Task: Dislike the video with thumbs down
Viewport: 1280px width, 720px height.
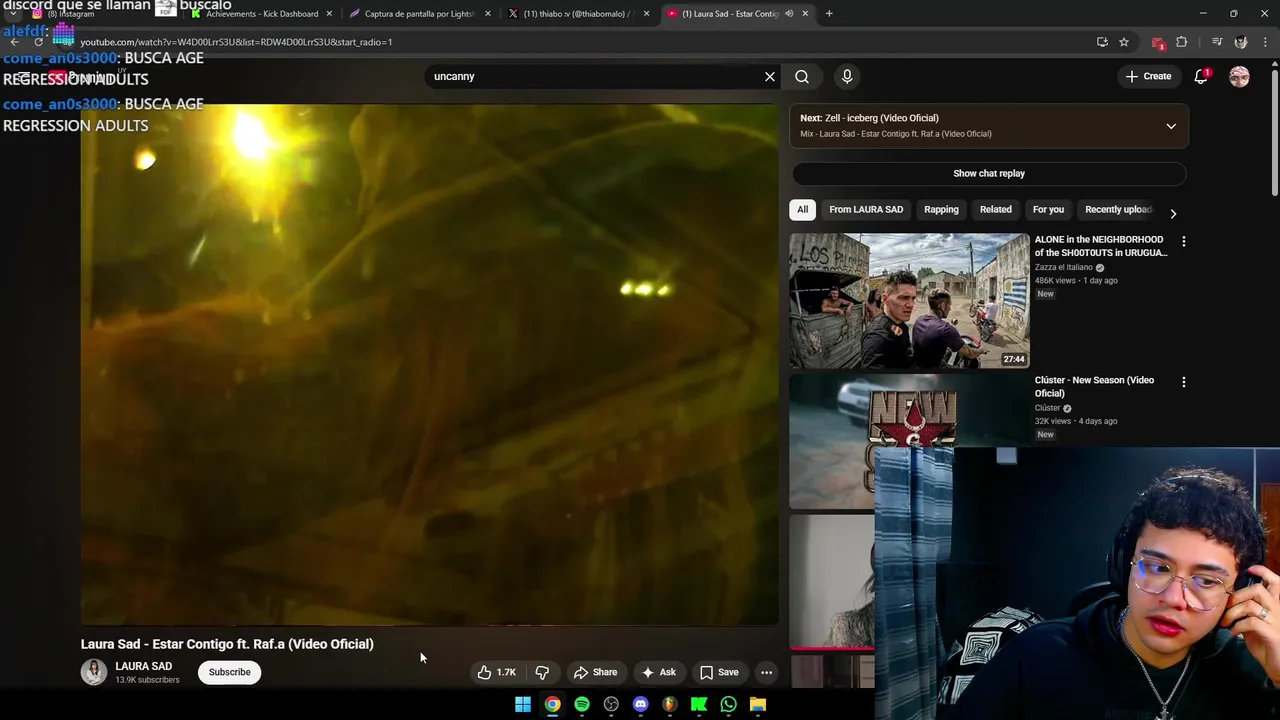Action: click(542, 672)
